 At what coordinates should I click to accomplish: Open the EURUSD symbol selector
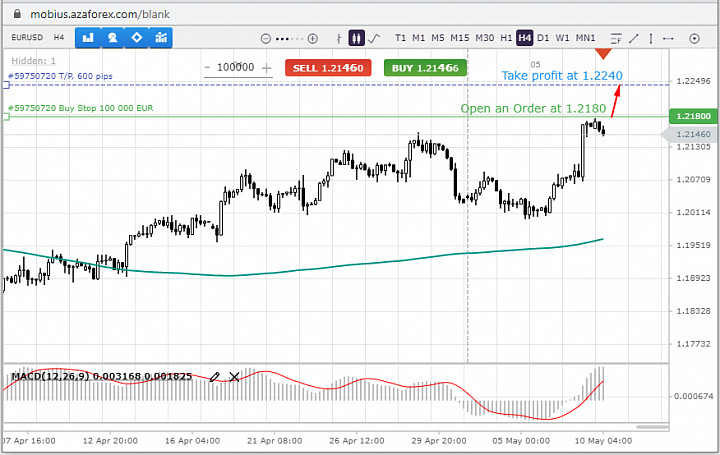(x=27, y=38)
